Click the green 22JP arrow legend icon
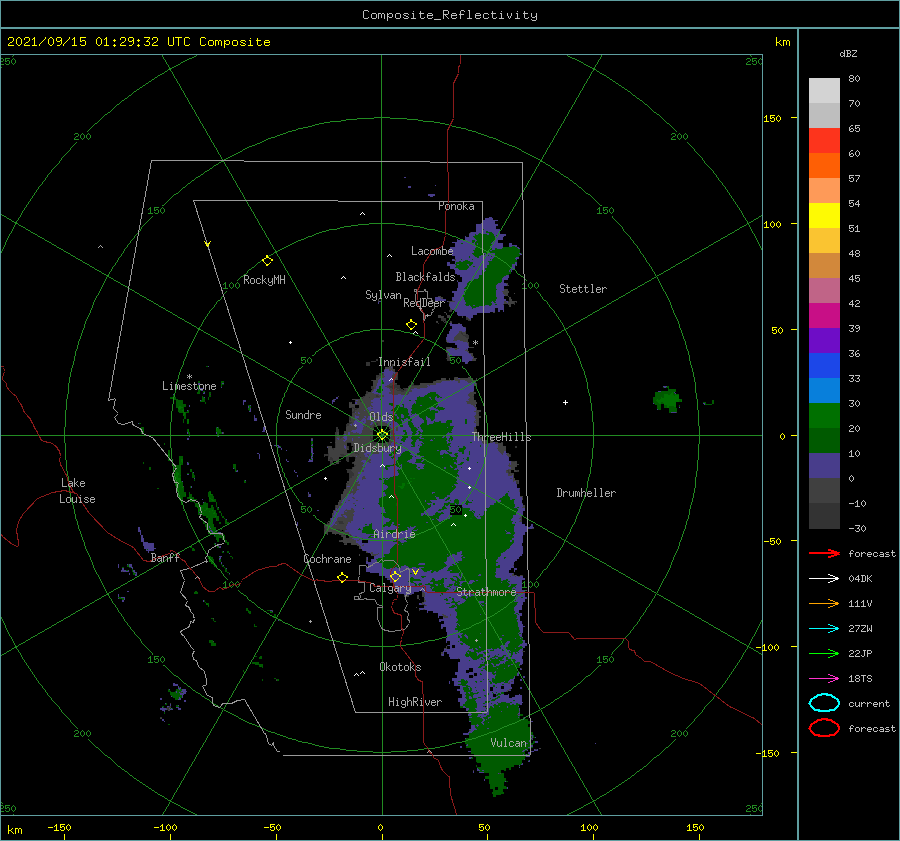Viewport: 900px width, 841px height. [824, 653]
